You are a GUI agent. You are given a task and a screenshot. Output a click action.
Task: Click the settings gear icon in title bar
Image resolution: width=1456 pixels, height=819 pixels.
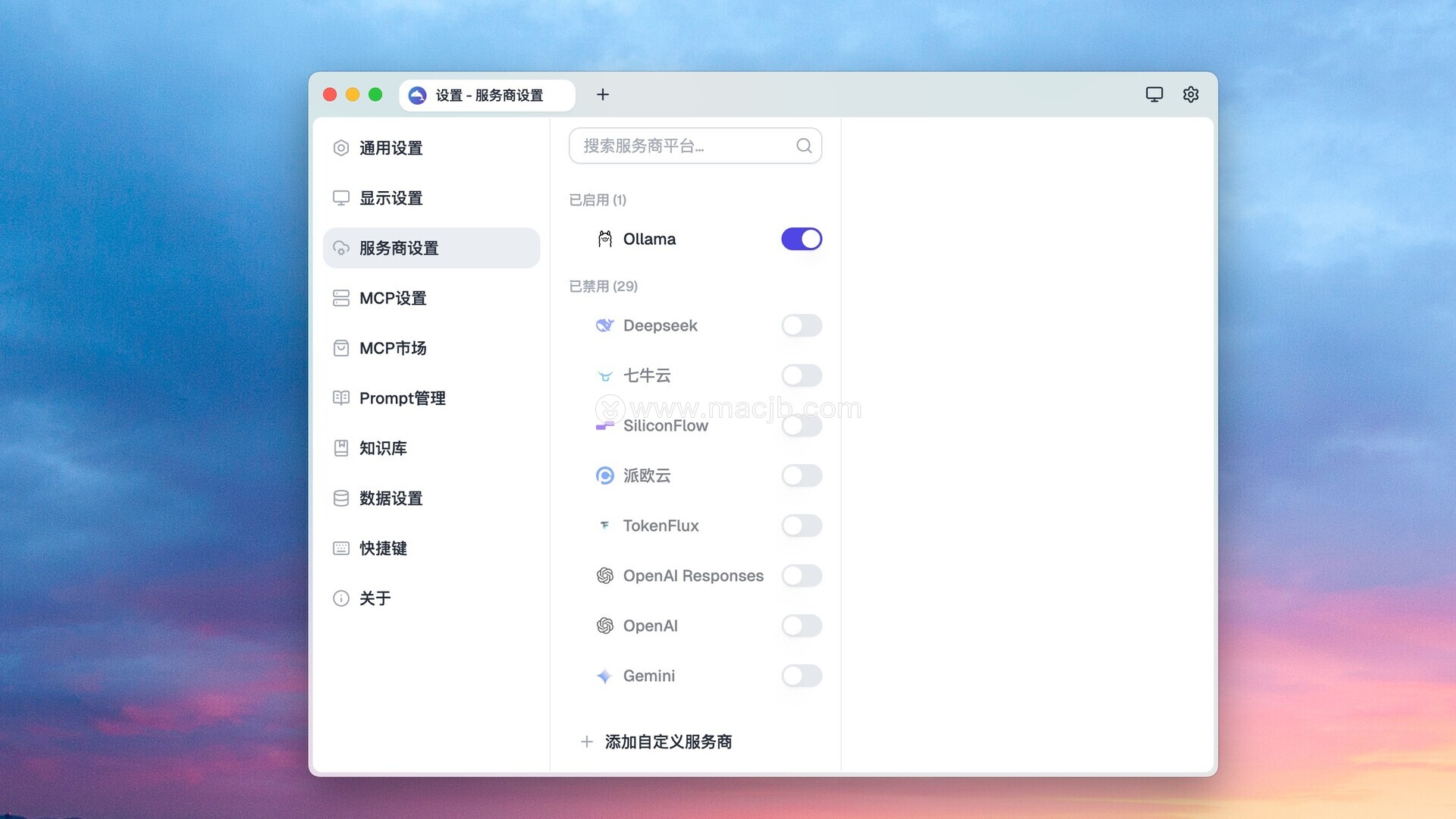click(x=1191, y=95)
